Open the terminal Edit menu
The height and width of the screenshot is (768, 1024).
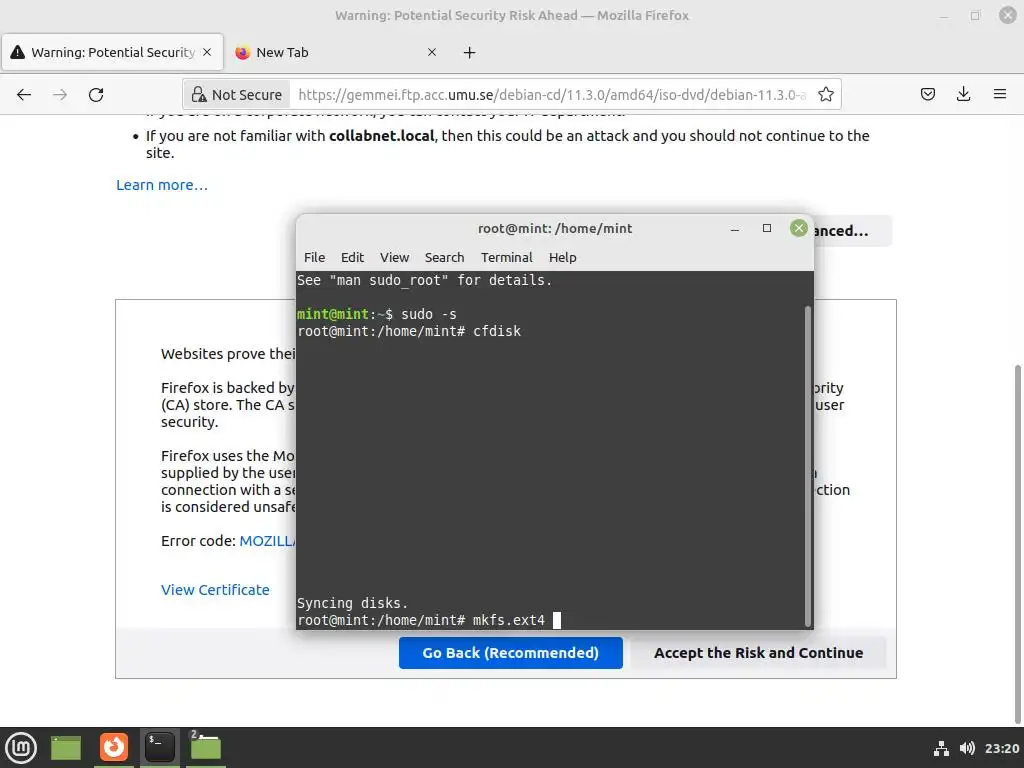[x=352, y=257]
